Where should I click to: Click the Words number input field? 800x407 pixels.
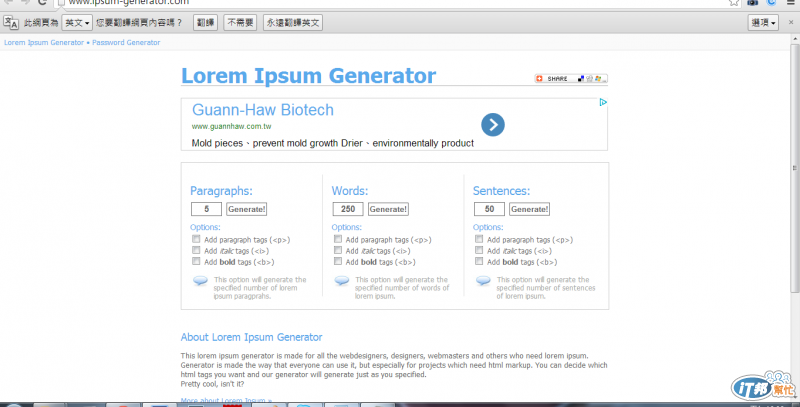[348, 209]
